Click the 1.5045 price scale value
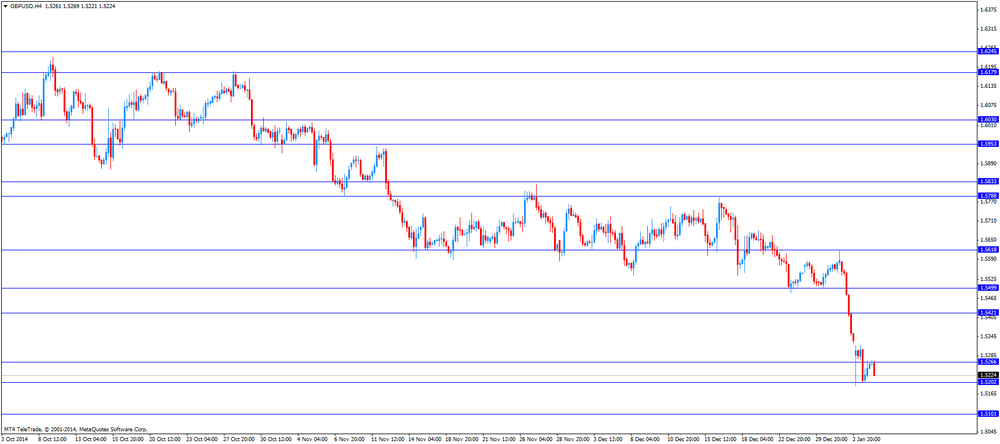Viewport: 1000px width, 444px height. click(x=989, y=433)
